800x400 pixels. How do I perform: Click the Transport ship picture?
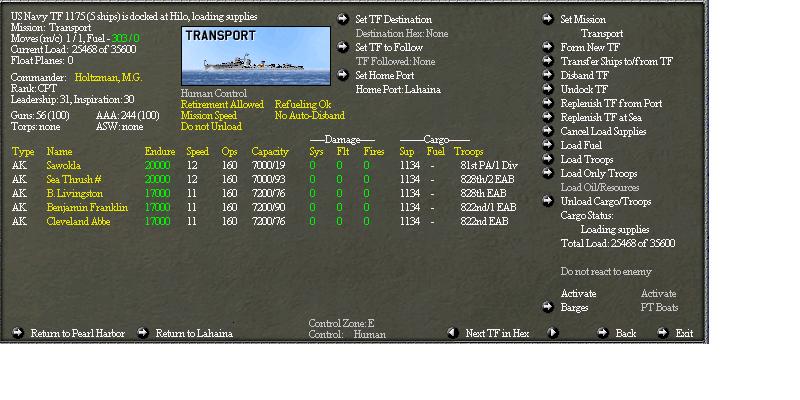coord(256,56)
